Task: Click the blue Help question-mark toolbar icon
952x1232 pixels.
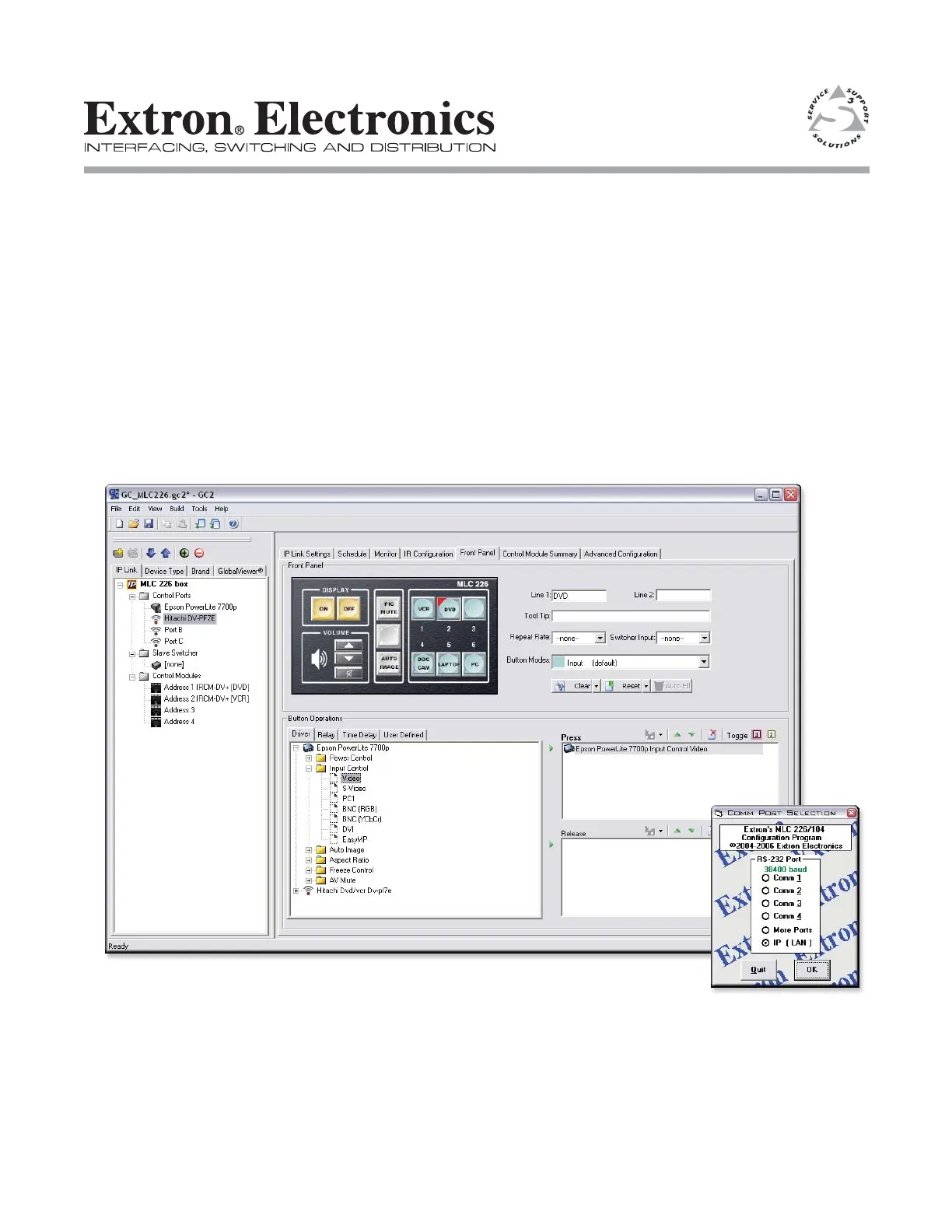Action: point(233,524)
